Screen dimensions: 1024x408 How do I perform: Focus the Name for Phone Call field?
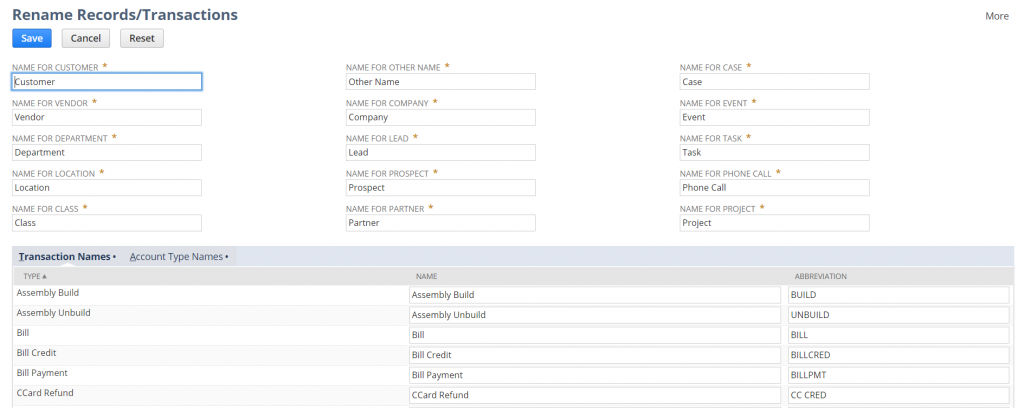tap(775, 187)
